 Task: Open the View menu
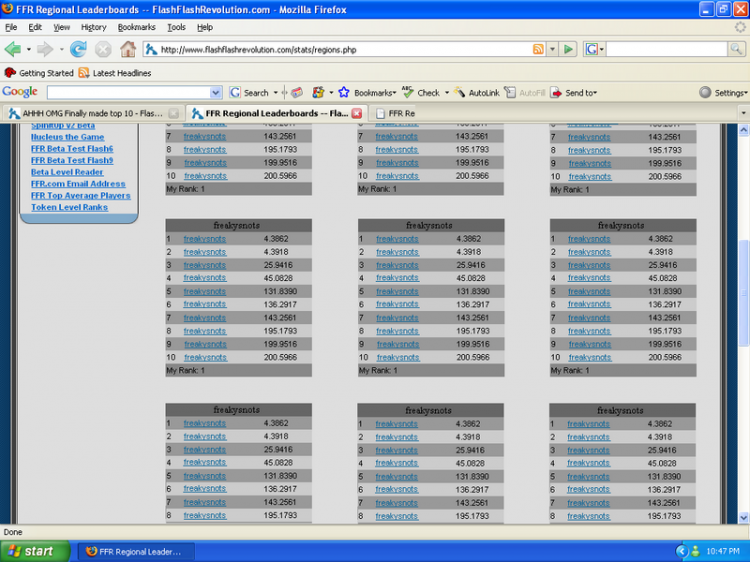click(x=61, y=27)
